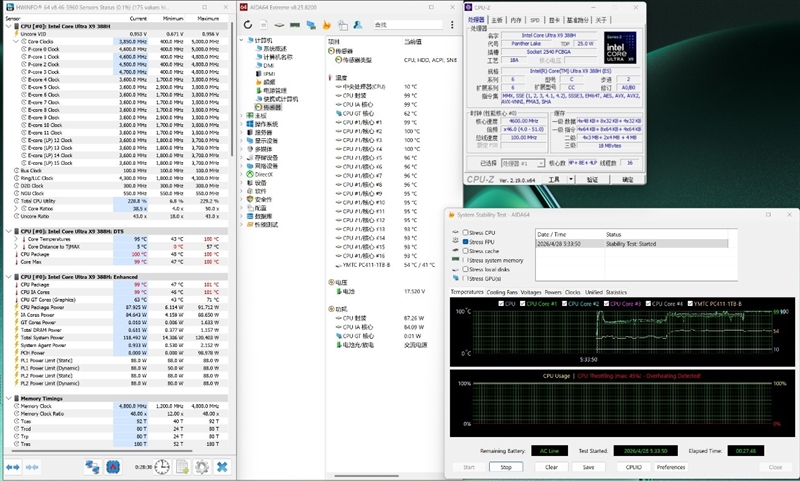Click AIDA64 clipboard-style toolbar icon
Image resolution: width=800 pixels, height=481 pixels.
click(x=342, y=25)
